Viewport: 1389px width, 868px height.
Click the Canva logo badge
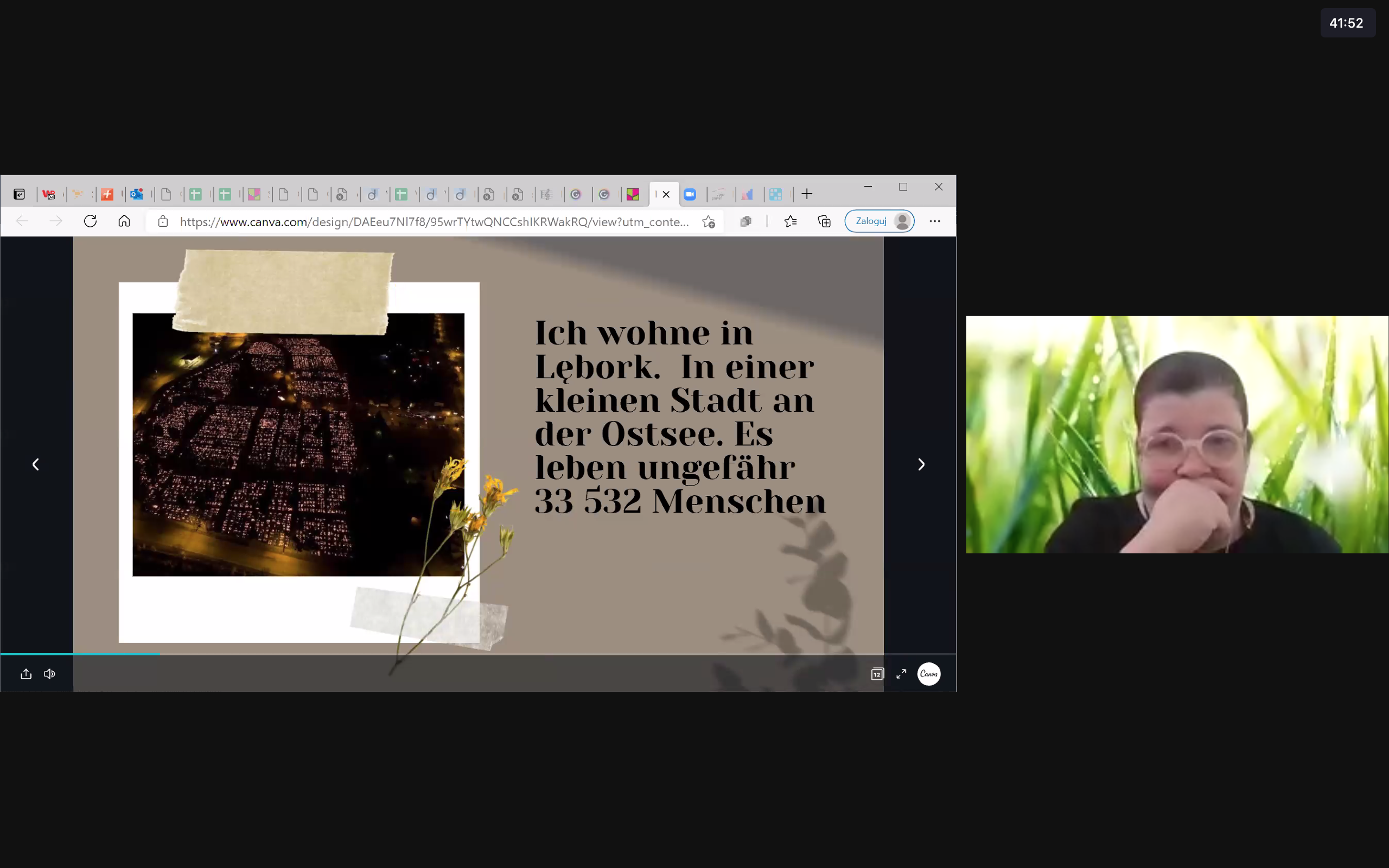pyautogui.click(x=929, y=674)
